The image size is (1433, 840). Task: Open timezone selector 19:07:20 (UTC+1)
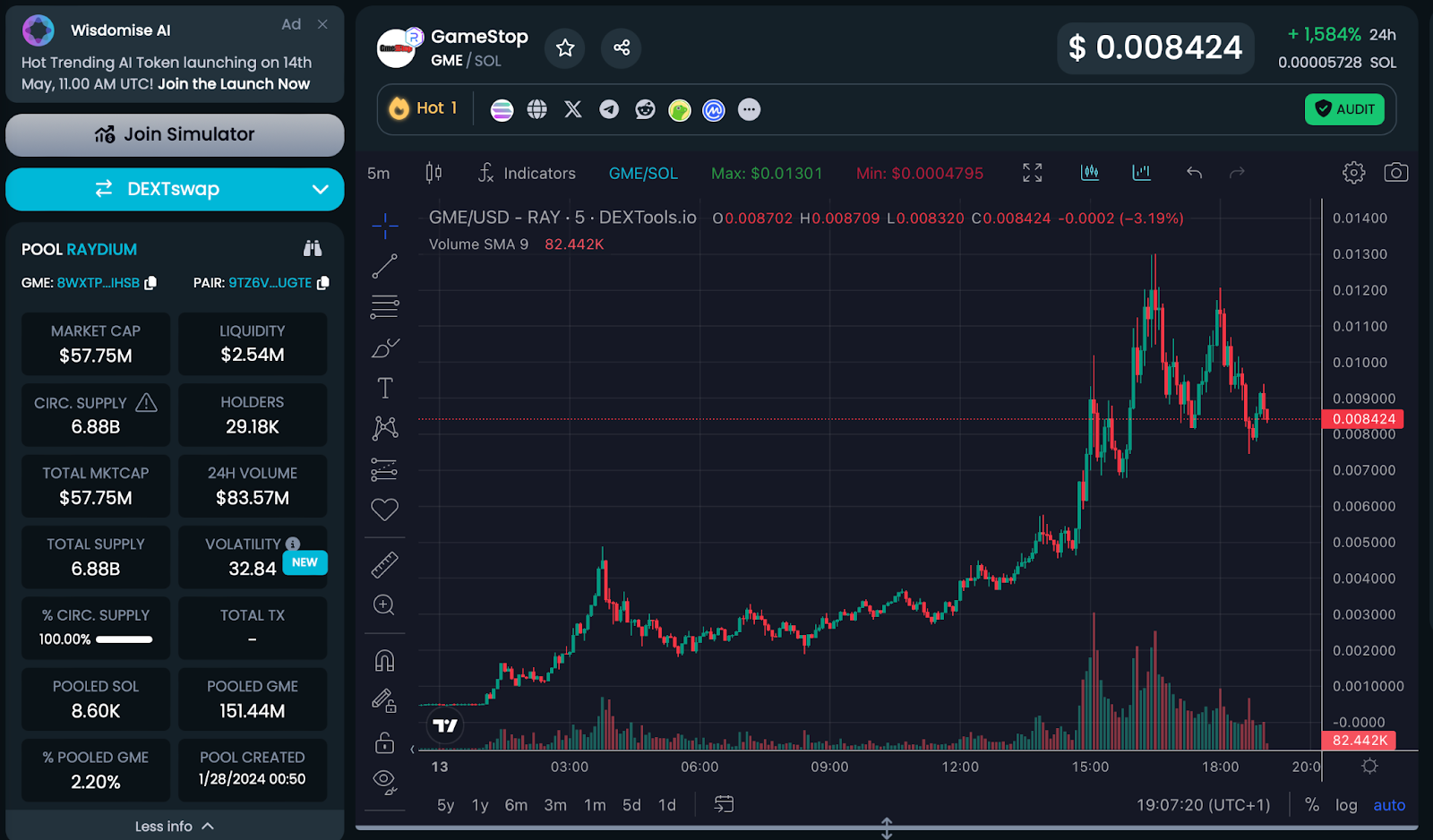point(1203,805)
